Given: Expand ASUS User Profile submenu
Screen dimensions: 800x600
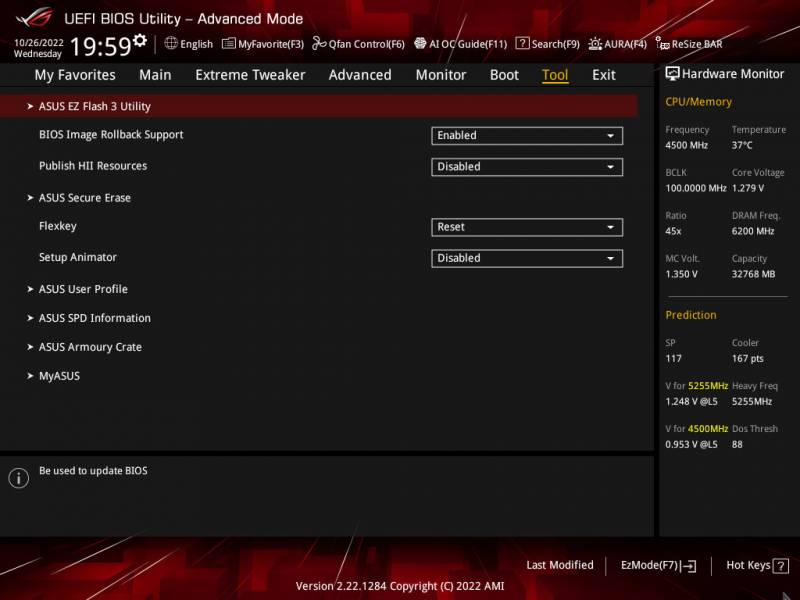Looking at the screenshot, I should tap(83, 289).
